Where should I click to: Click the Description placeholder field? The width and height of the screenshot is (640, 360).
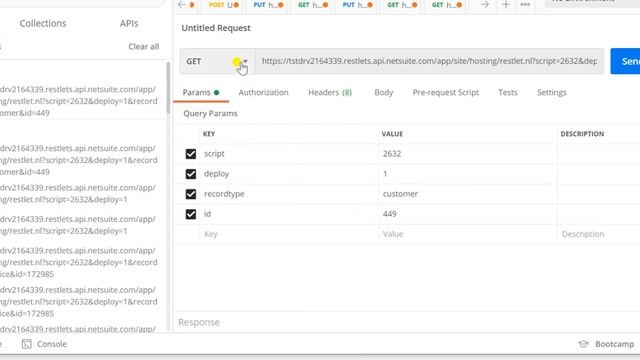[599, 234]
